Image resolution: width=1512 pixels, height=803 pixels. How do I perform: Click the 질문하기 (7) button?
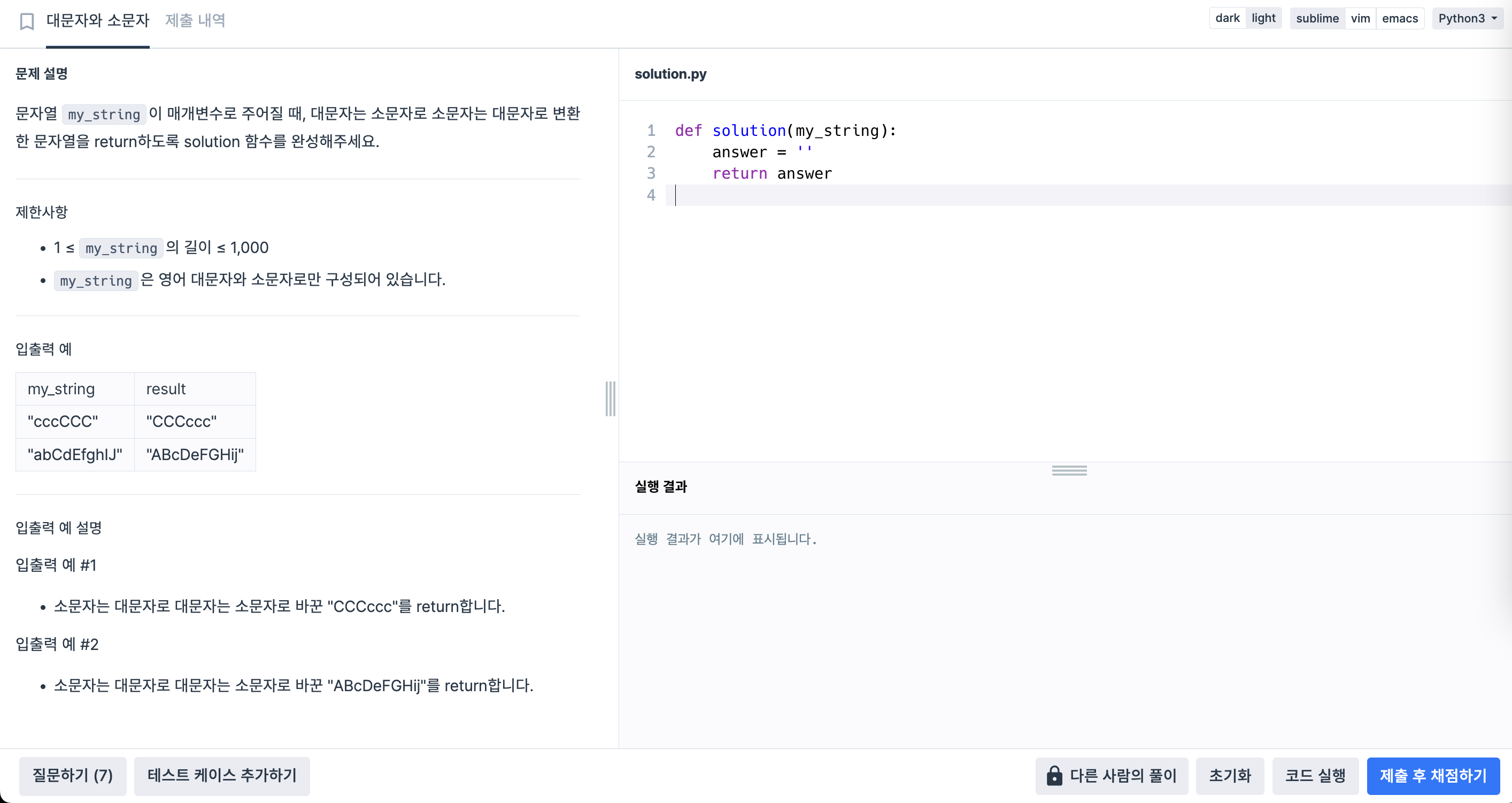point(72,775)
